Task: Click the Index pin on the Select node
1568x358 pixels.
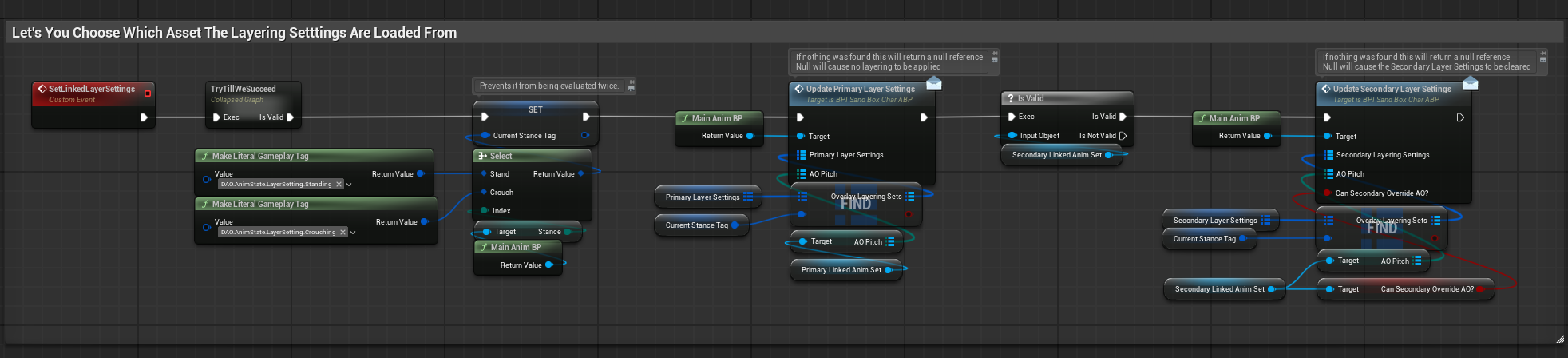Action: pos(484,211)
